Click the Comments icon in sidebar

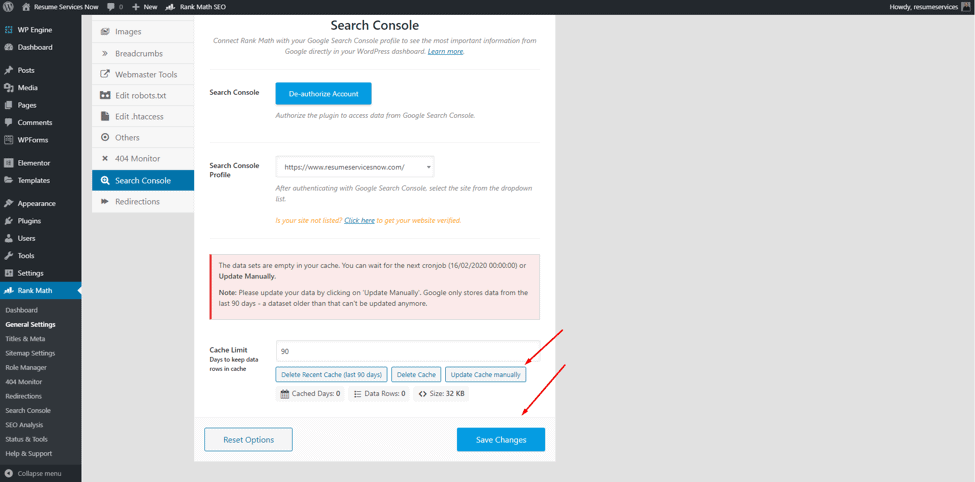9,123
